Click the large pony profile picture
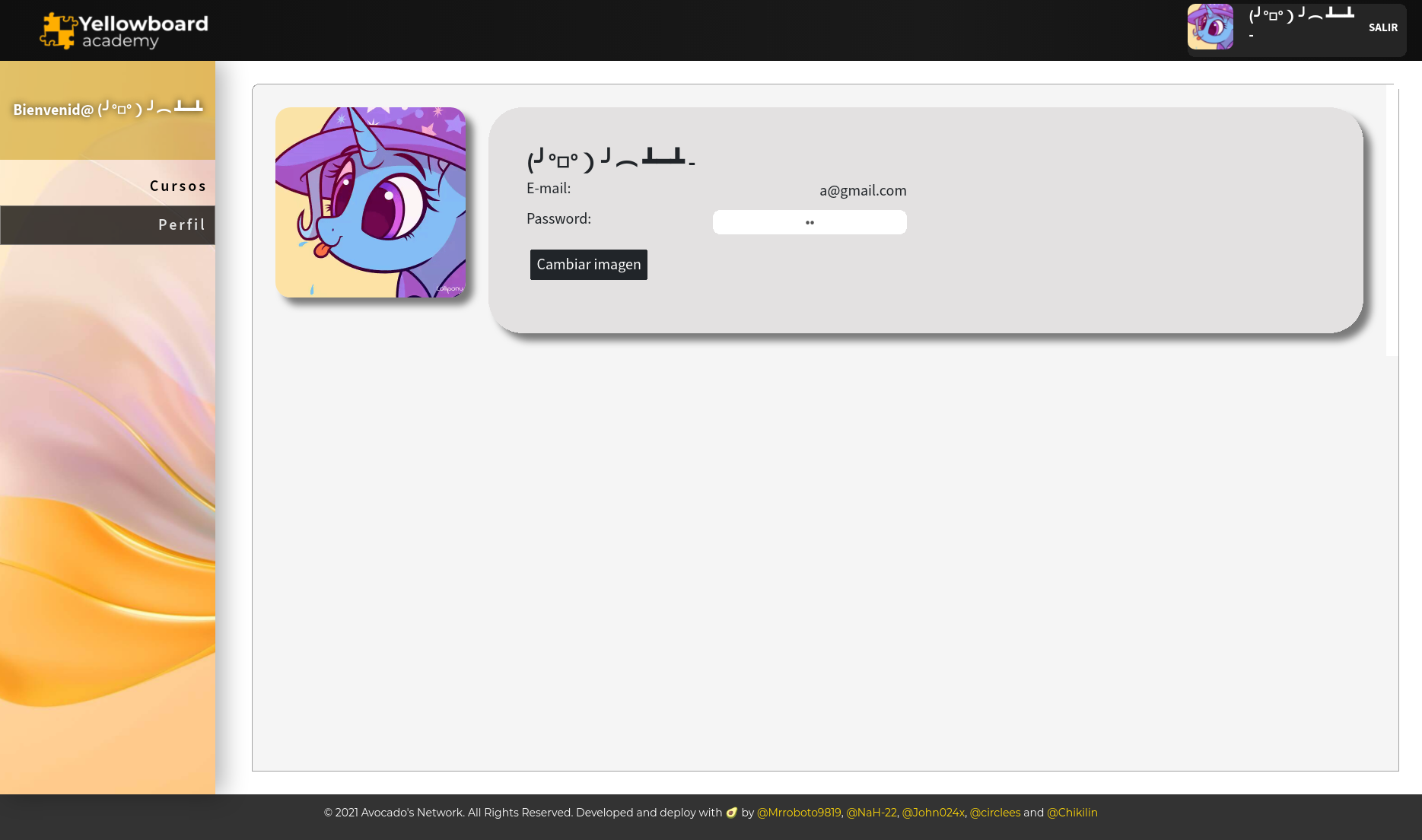The width and height of the screenshot is (1422, 840). tap(371, 202)
